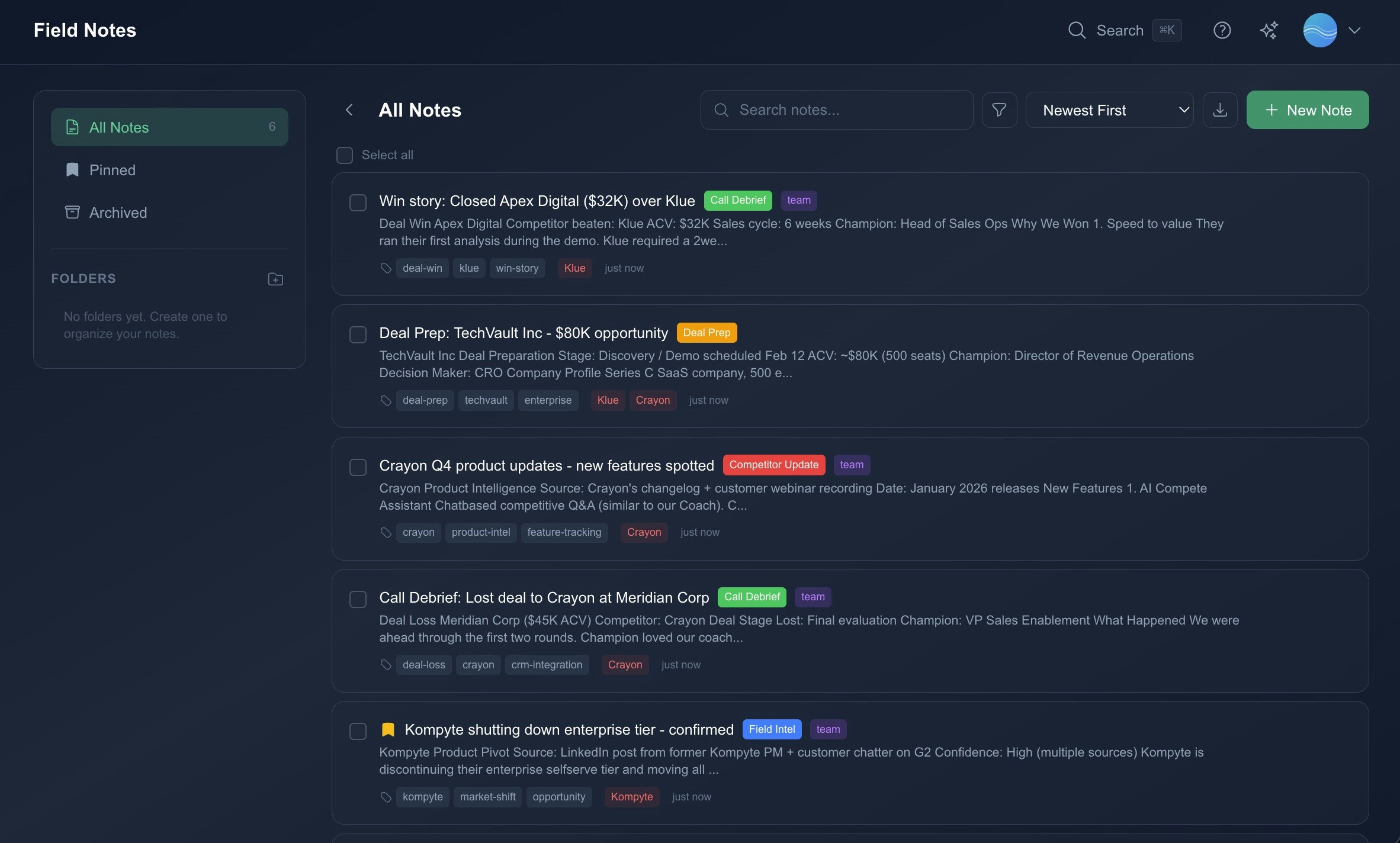The height and width of the screenshot is (843, 1400).
Task: Open the Archived notes section
Action: tap(118, 213)
